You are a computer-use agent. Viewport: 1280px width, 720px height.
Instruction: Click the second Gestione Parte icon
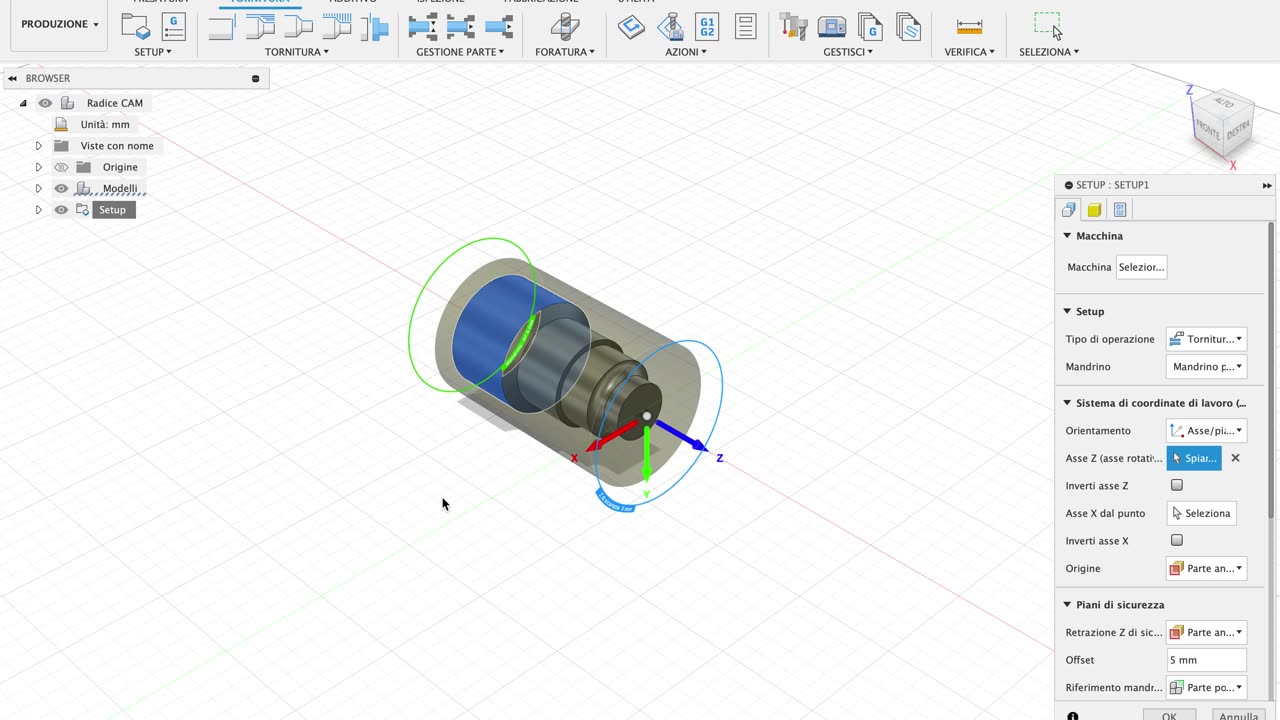460,27
